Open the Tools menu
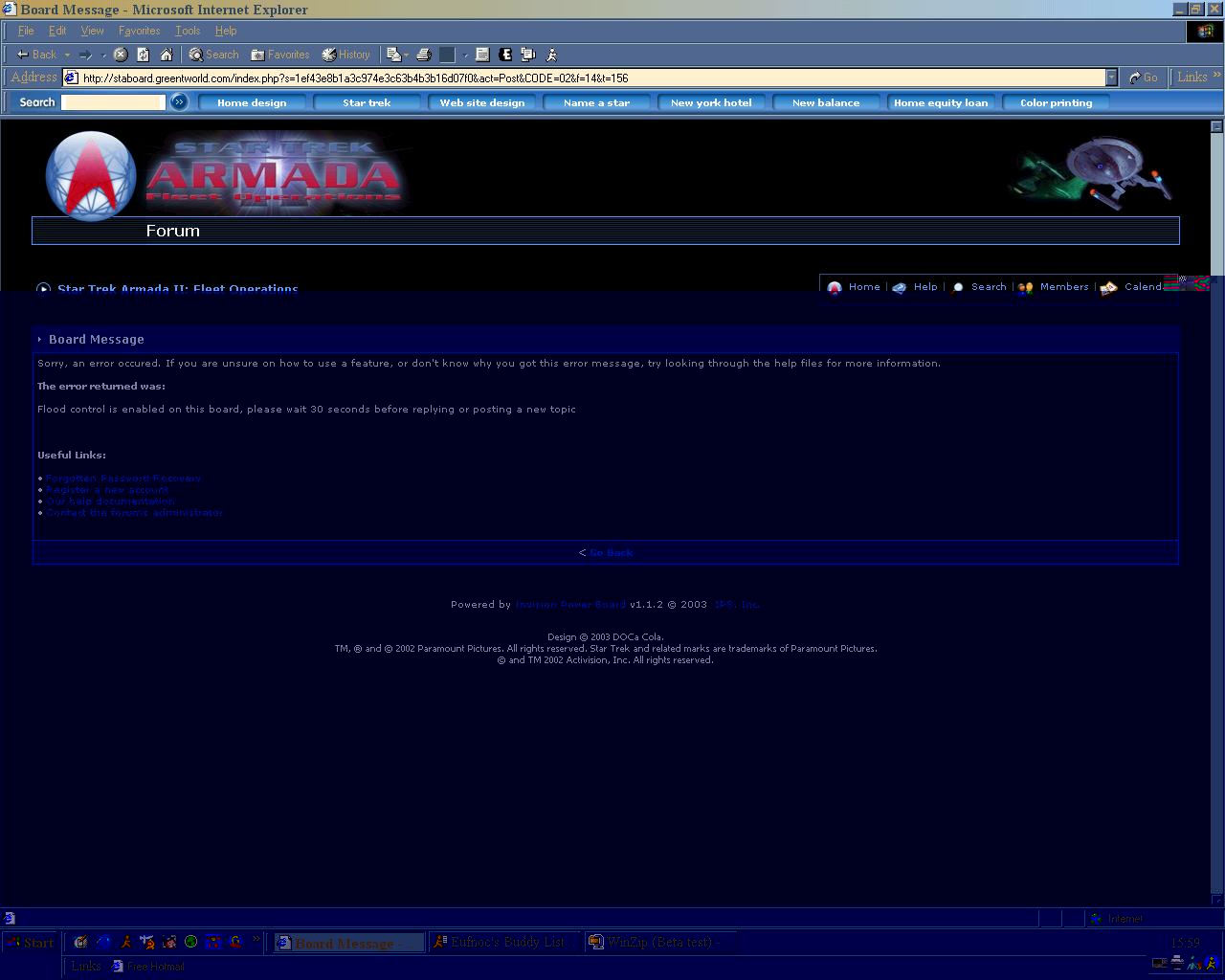 click(x=188, y=31)
